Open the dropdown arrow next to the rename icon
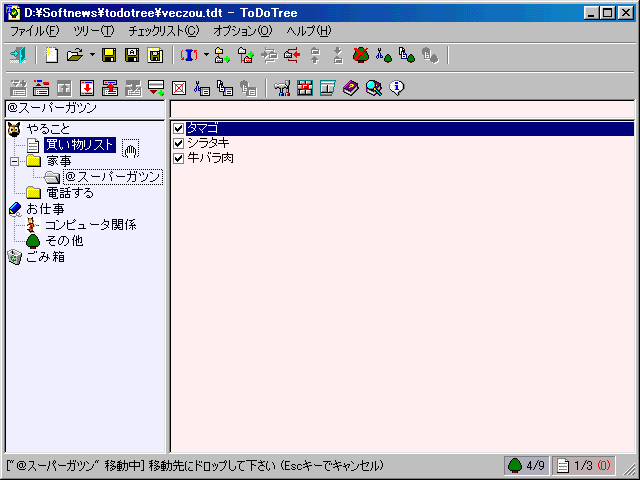 click(206, 55)
